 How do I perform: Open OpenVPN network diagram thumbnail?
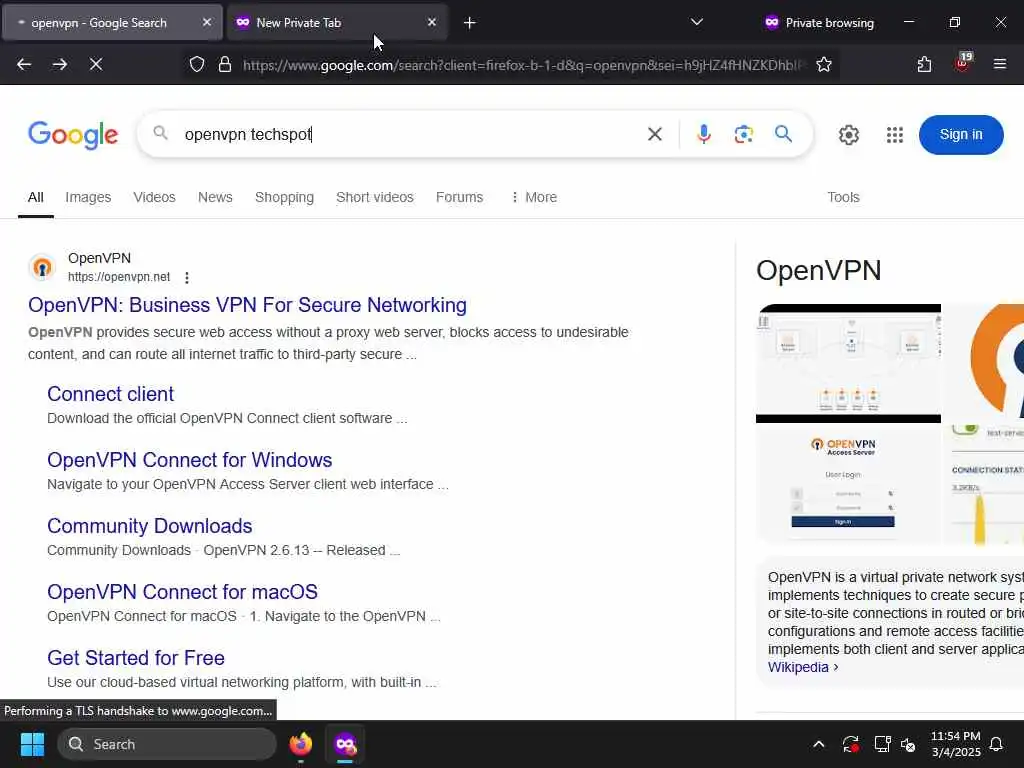tap(848, 363)
